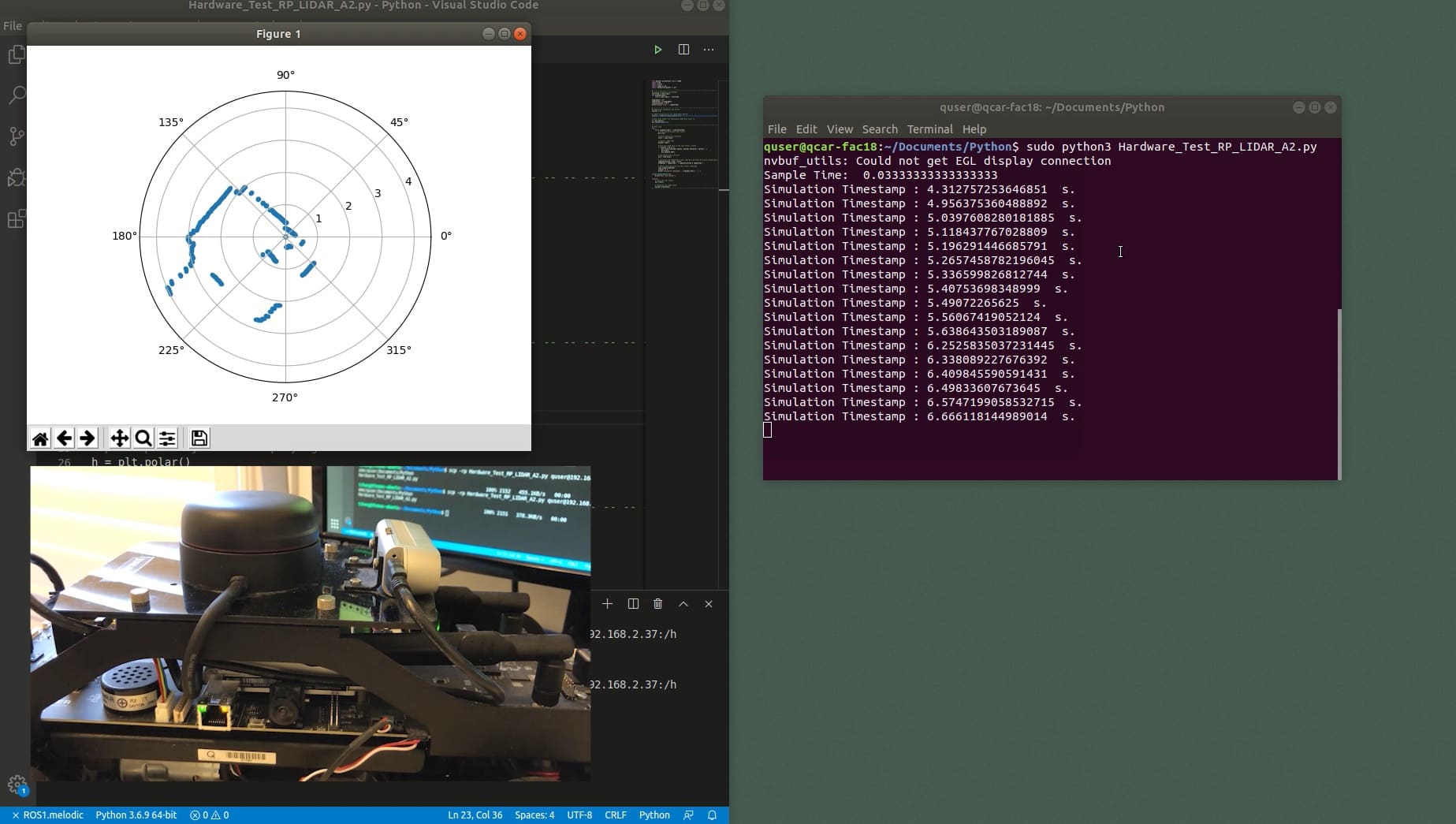Viewport: 1456px width, 824px height.
Task: Select the Pan axes tool
Action: pyautogui.click(x=119, y=438)
